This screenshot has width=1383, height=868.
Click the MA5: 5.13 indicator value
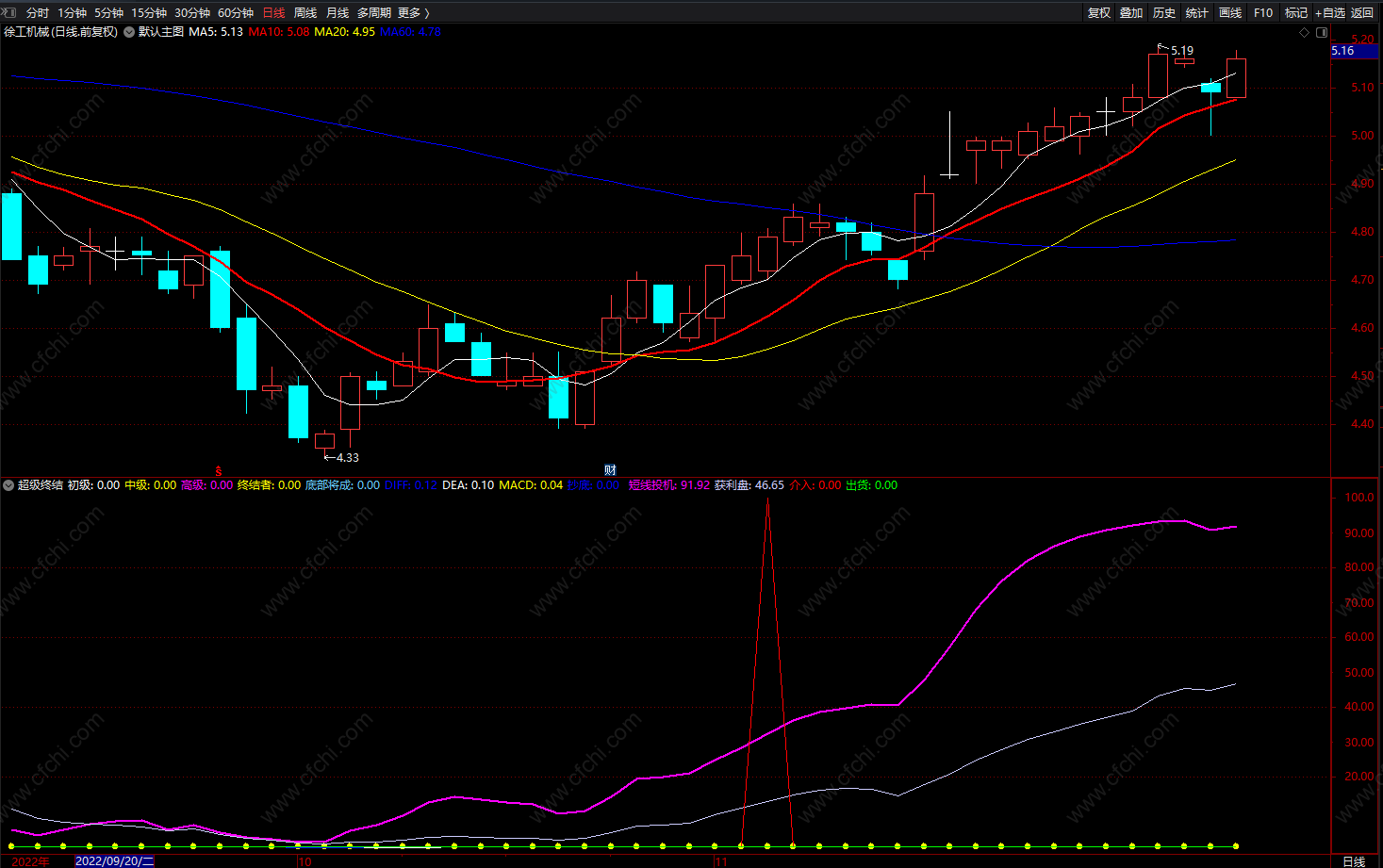coord(216,32)
